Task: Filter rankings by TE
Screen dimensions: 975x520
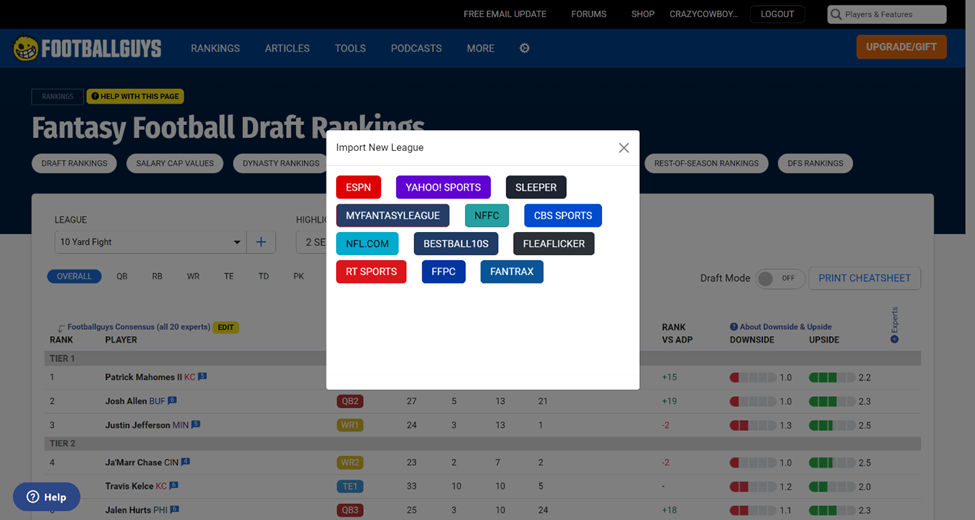Action: coord(229,276)
